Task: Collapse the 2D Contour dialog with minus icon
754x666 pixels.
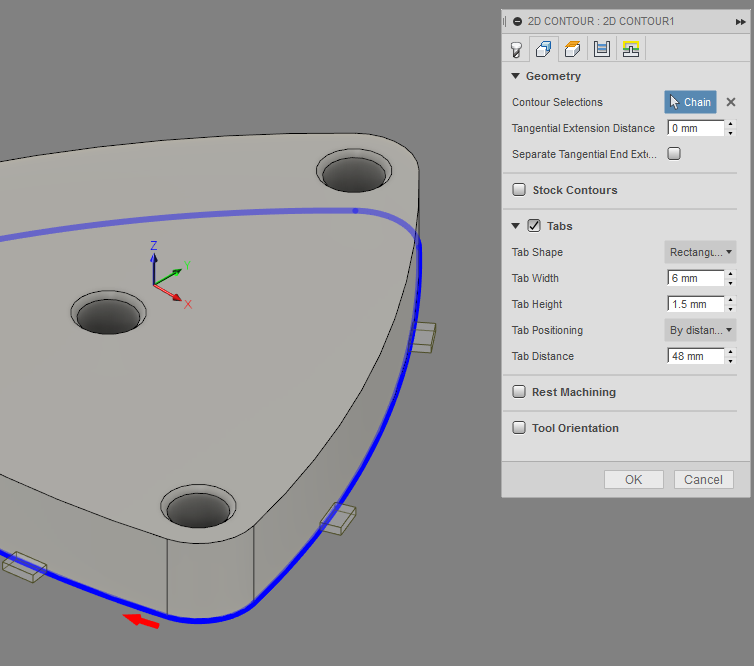Action: click(x=517, y=21)
